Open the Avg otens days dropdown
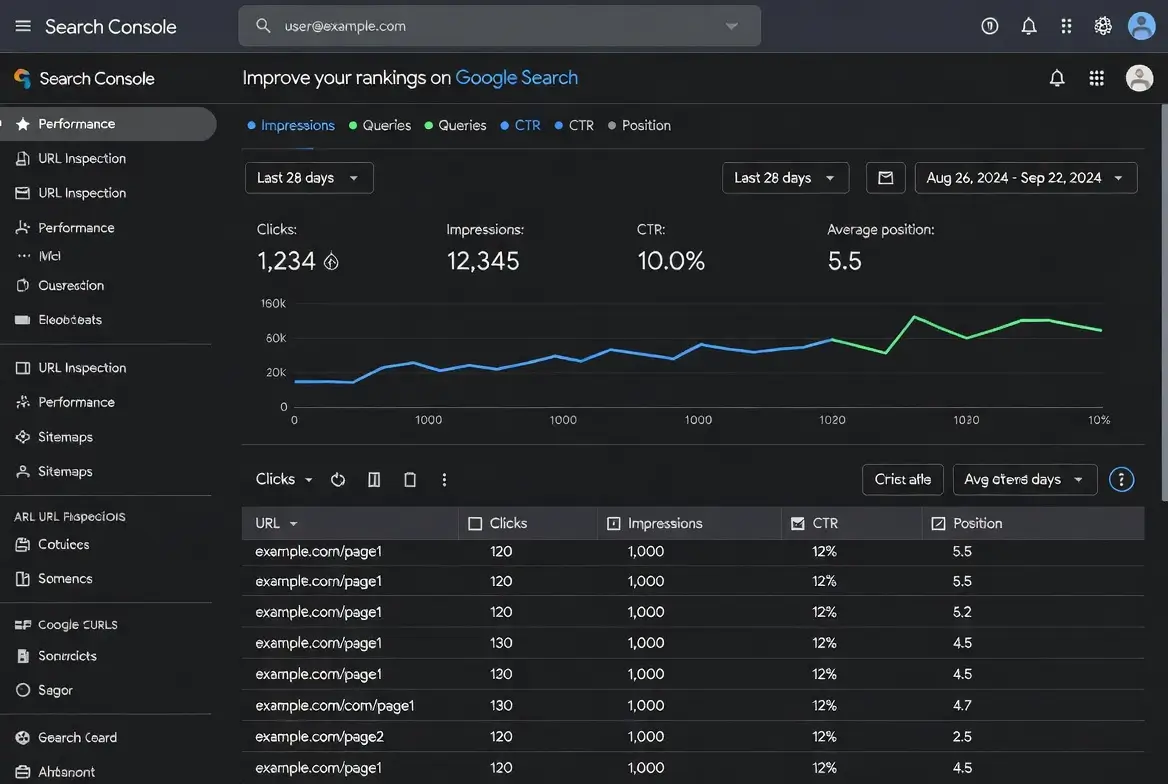 (1024, 480)
